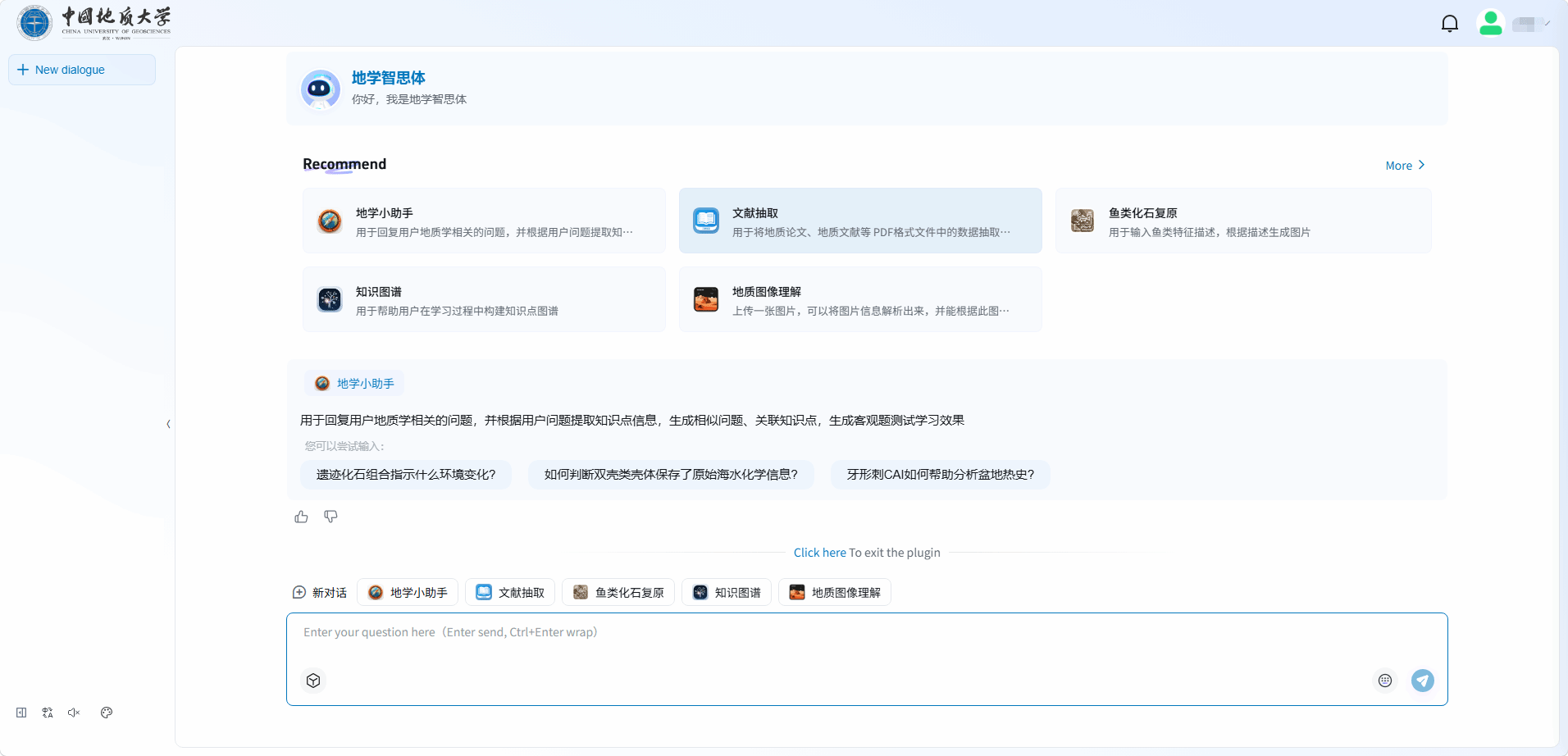The height and width of the screenshot is (756, 1568).
Task: Click the notification bell icon
Action: 1449,24
